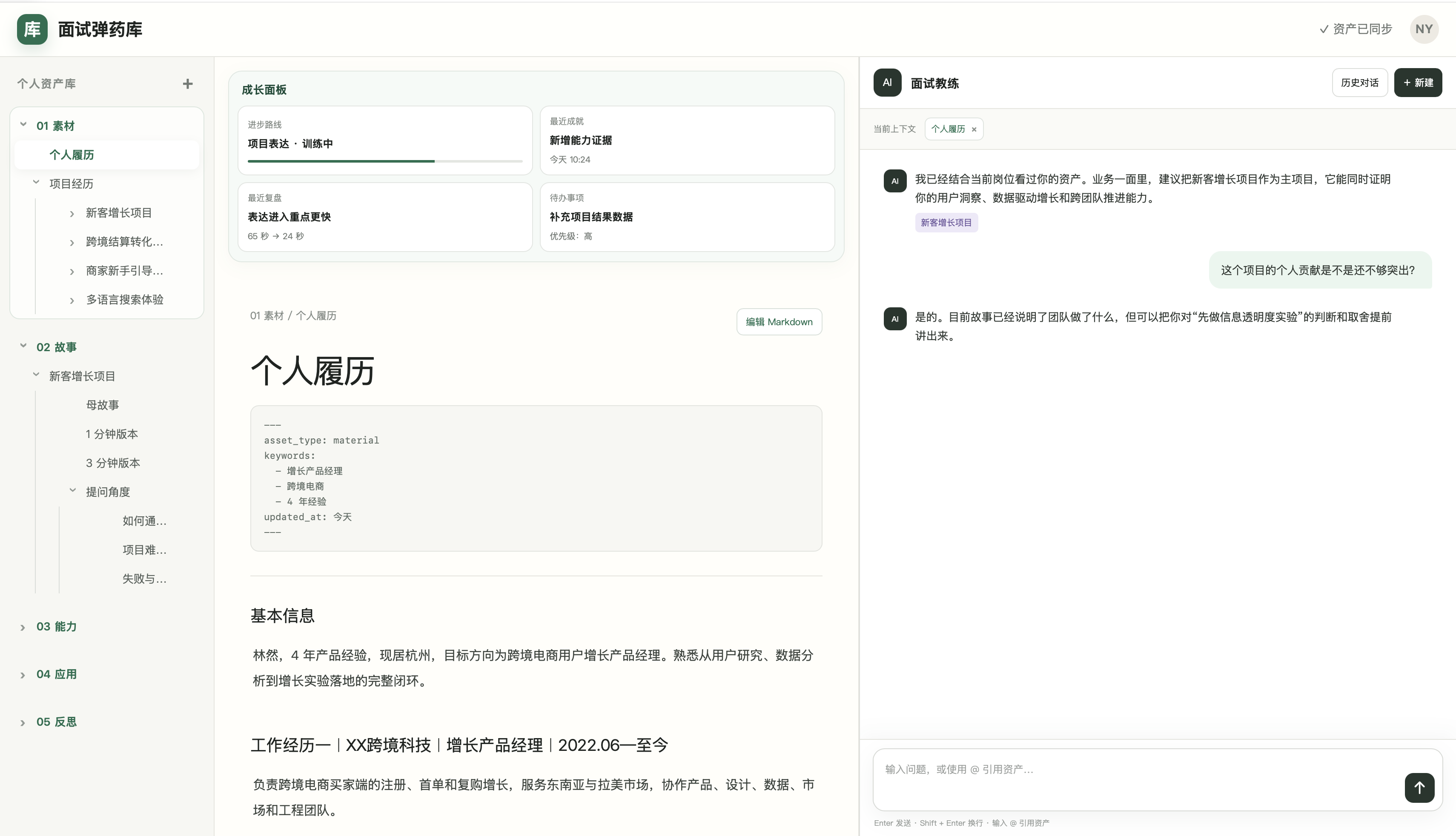The image size is (1456, 836).
Task: Click the 个人履历 page title
Action: click(x=313, y=370)
